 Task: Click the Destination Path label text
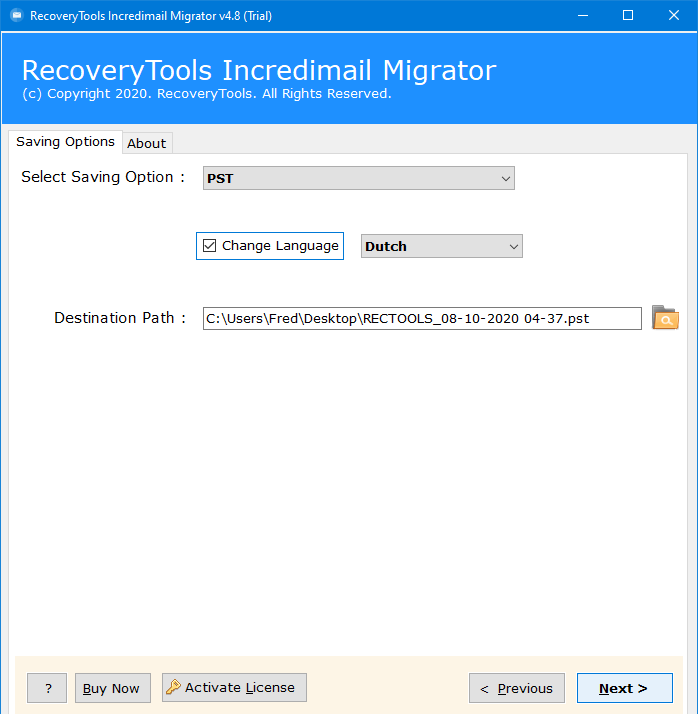(120, 317)
